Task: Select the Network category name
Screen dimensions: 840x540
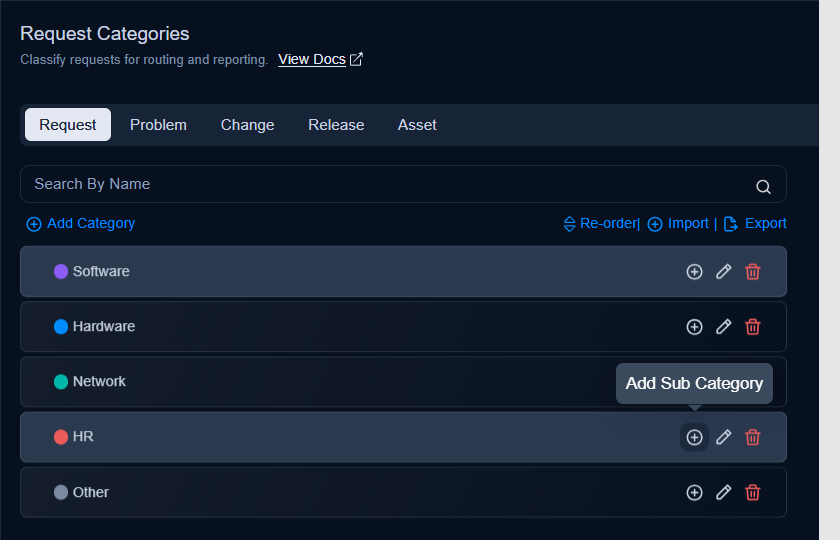Action: pyautogui.click(x=99, y=382)
